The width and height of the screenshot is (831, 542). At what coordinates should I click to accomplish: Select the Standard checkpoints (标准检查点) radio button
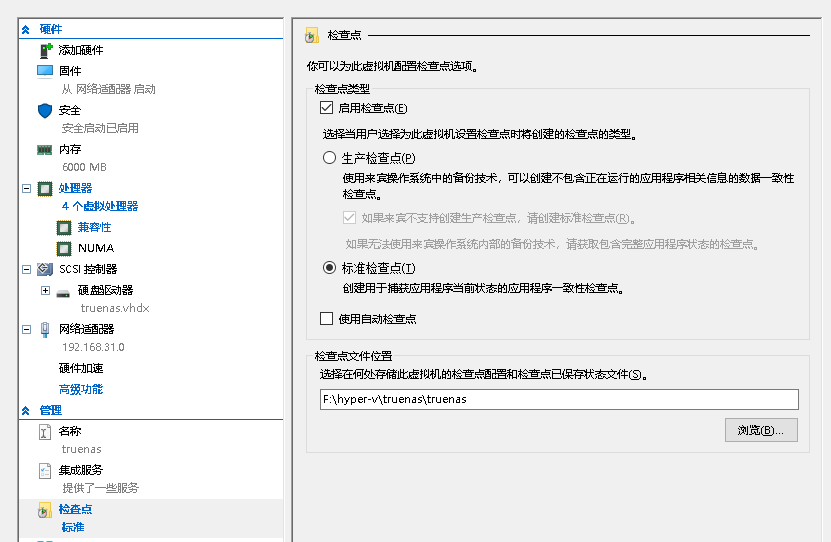(329, 268)
